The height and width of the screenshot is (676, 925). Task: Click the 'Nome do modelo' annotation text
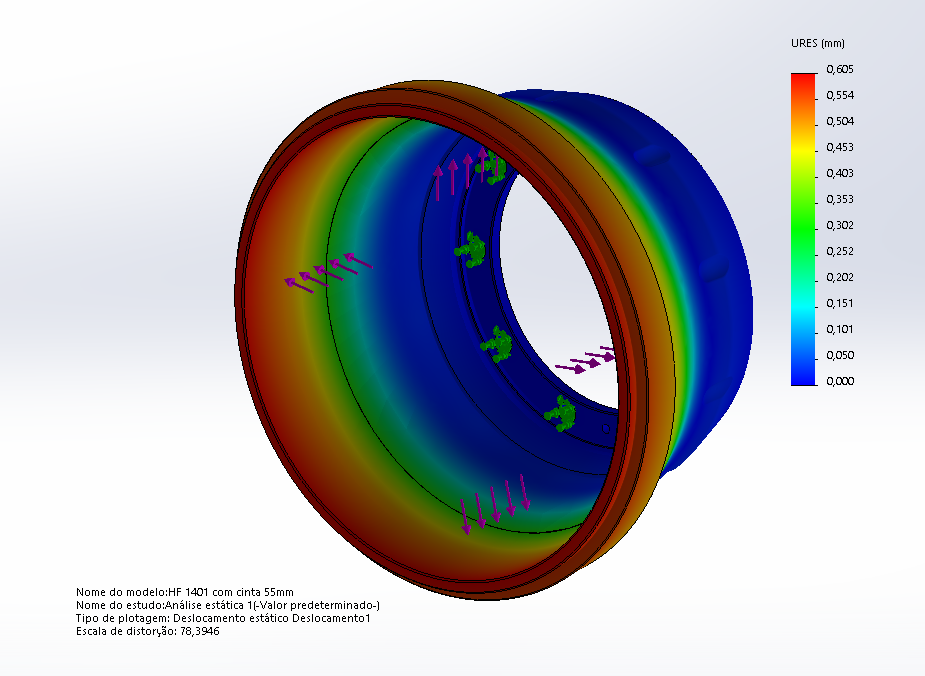click(x=184, y=592)
